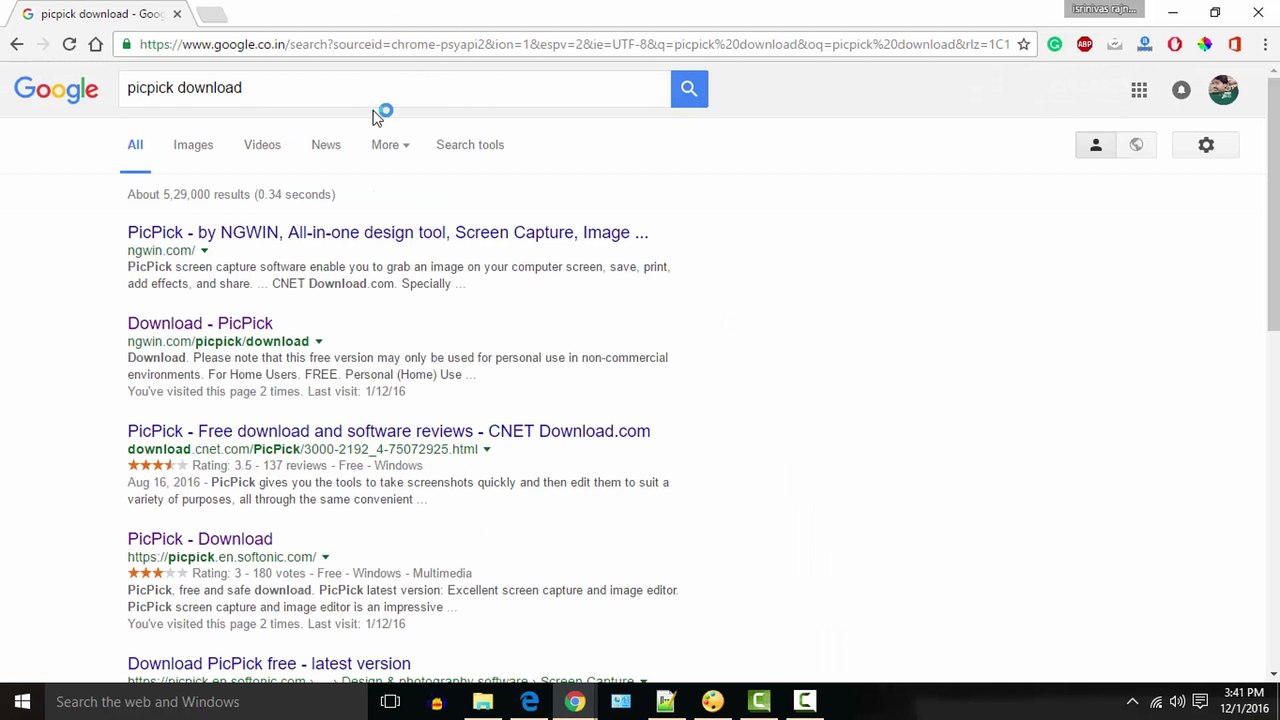
Task: Open the Google account profile picture
Action: pos(1223,90)
